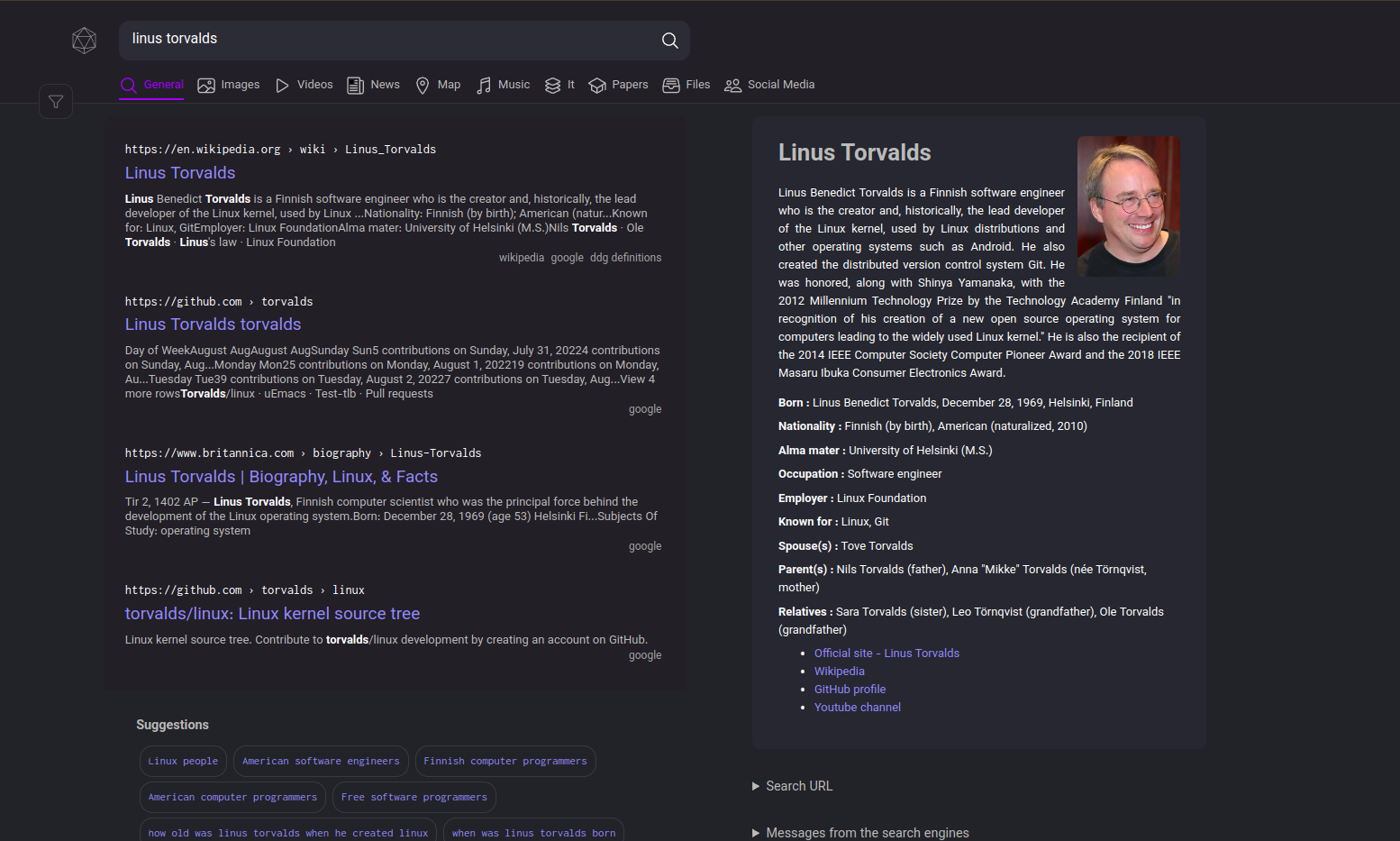Select 'Free software programmers' suggestion
The width and height of the screenshot is (1400, 841).
pyautogui.click(x=414, y=798)
